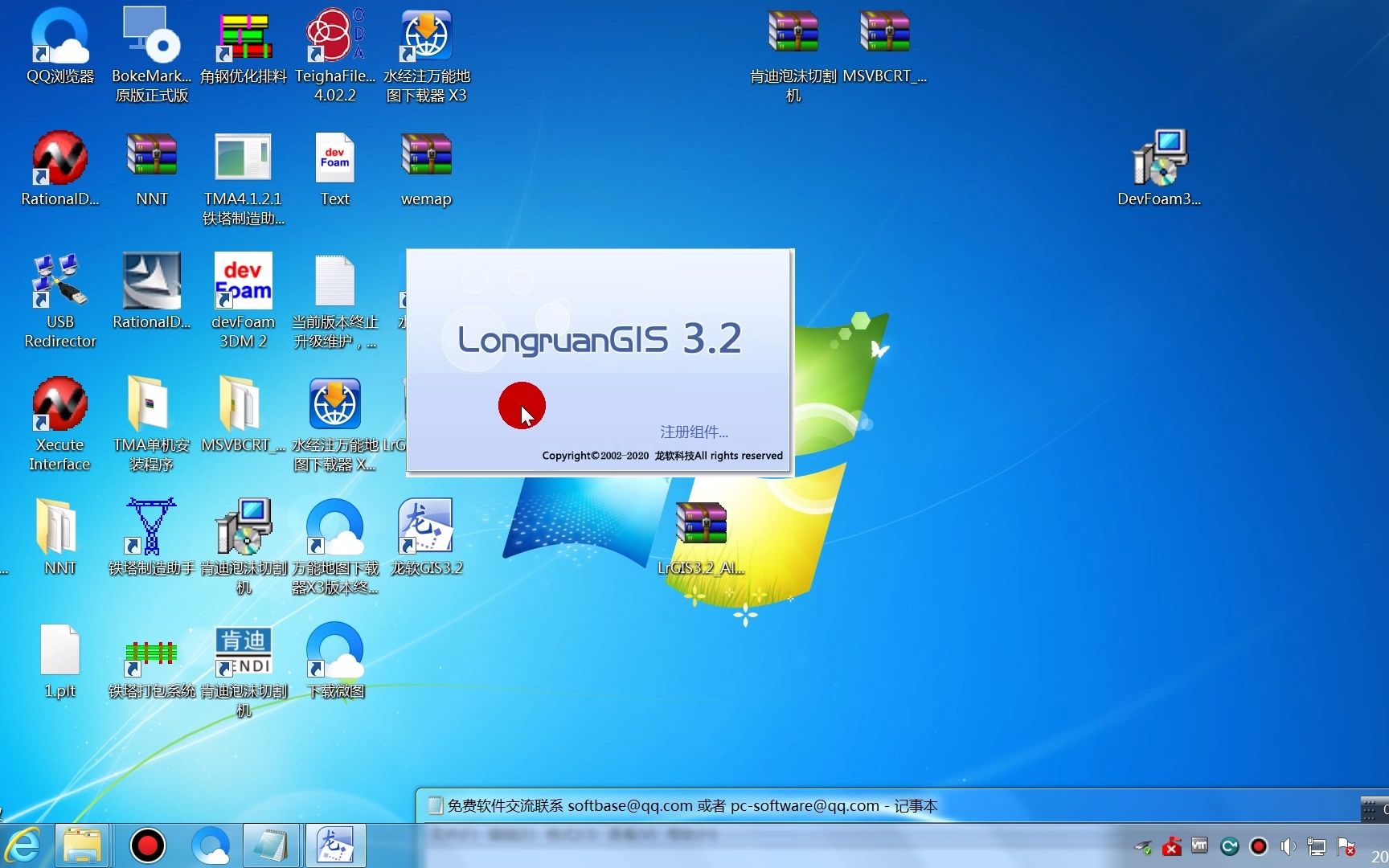Image resolution: width=1389 pixels, height=868 pixels.
Task: Click the volume tray icon
Action: [x=1288, y=846]
